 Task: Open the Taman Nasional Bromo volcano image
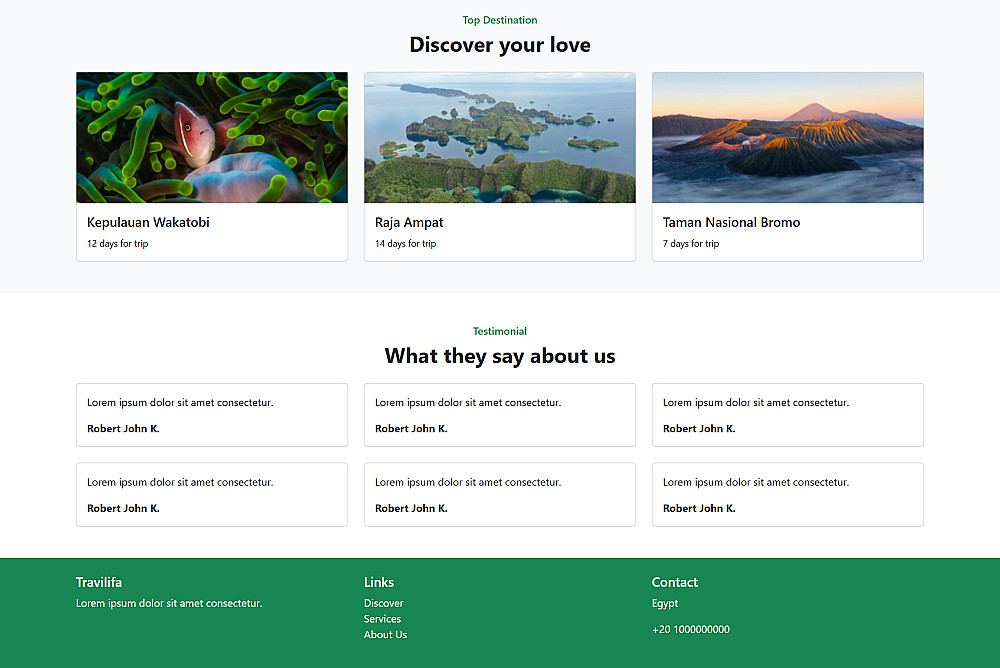point(788,137)
